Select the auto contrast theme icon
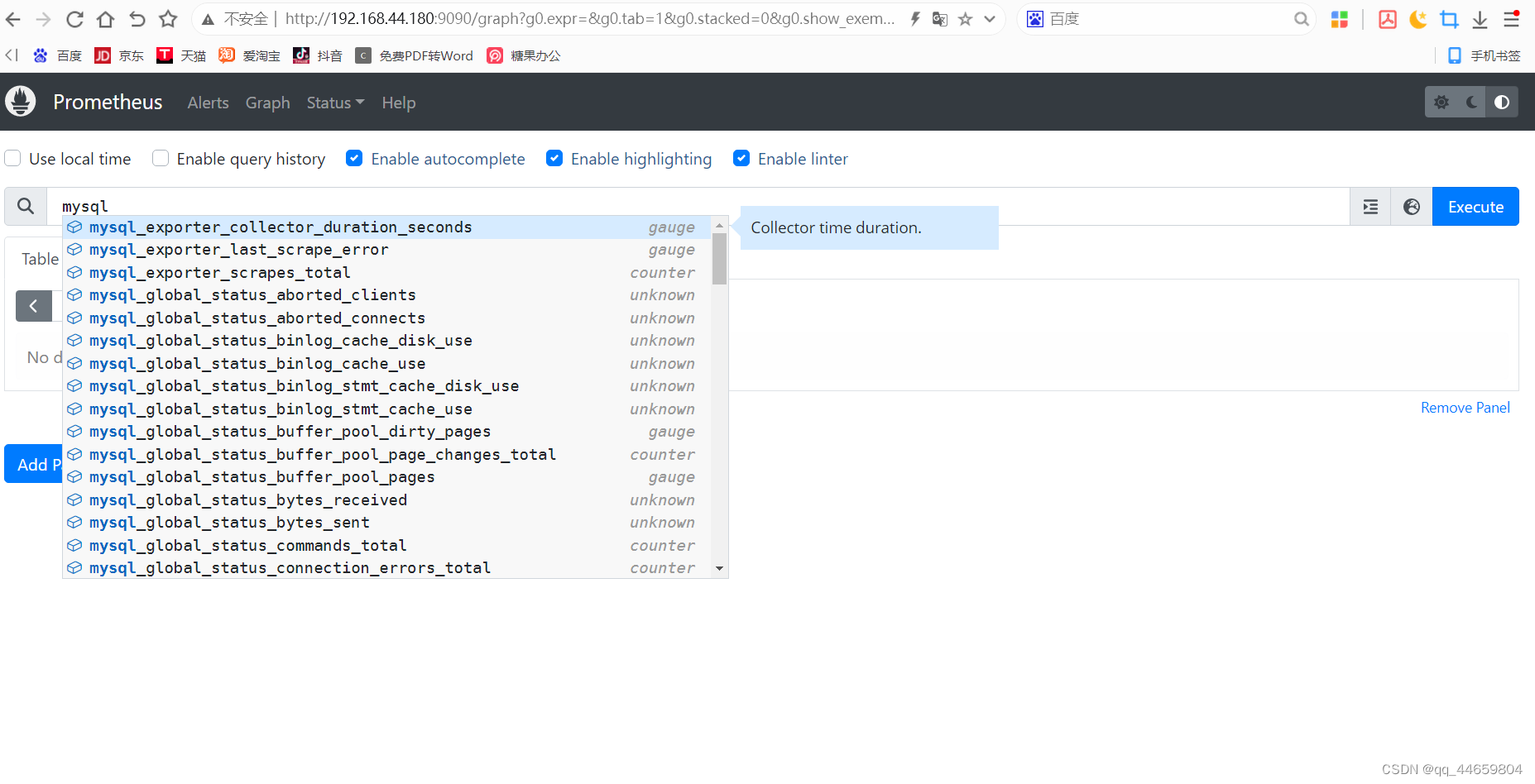 (x=1502, y=103)
